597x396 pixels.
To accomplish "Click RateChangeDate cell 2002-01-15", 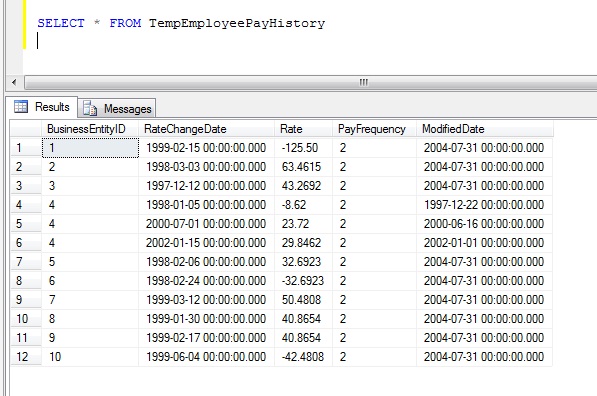I will point(206,243).
